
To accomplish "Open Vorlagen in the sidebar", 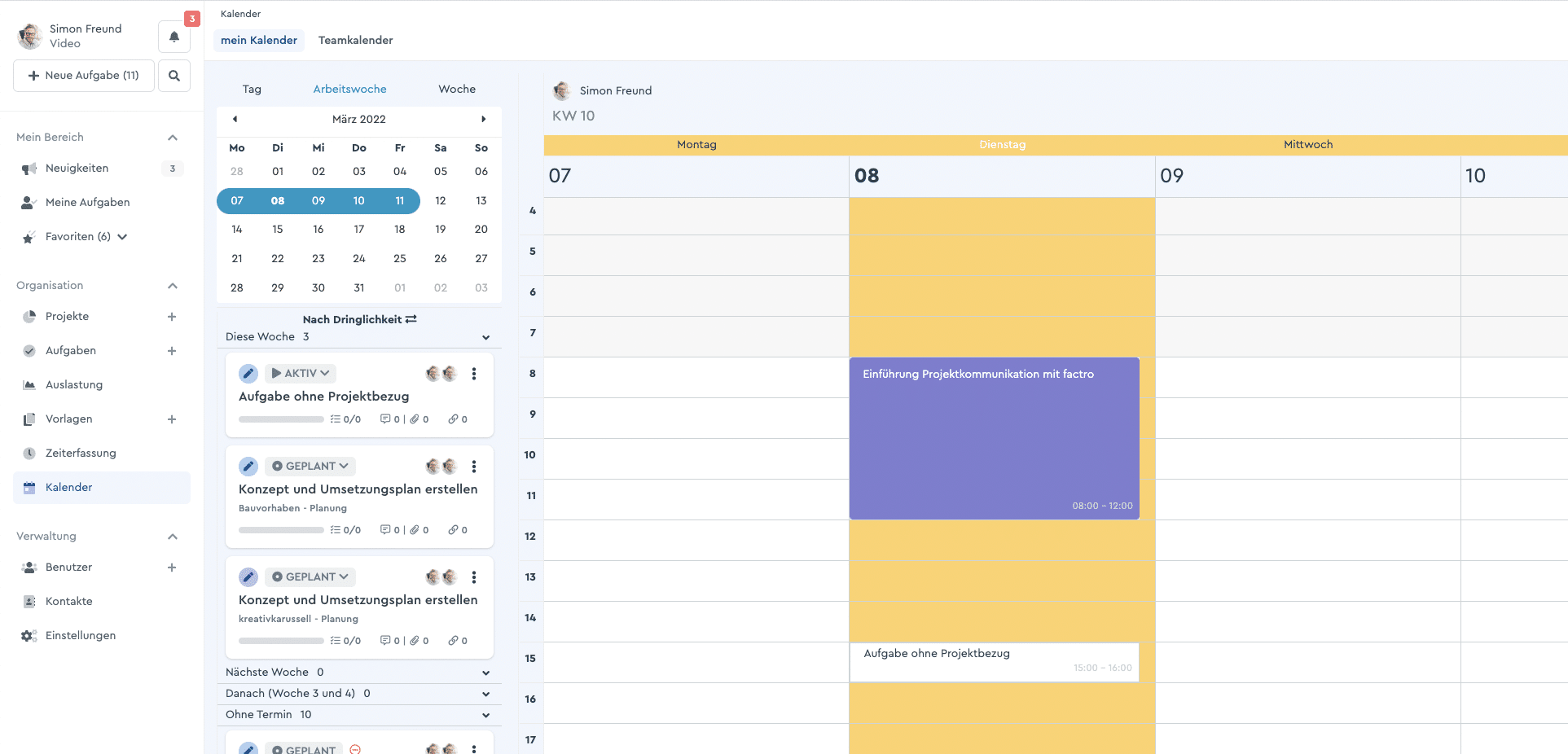I will pyautogui.click(x=69, y=419).
